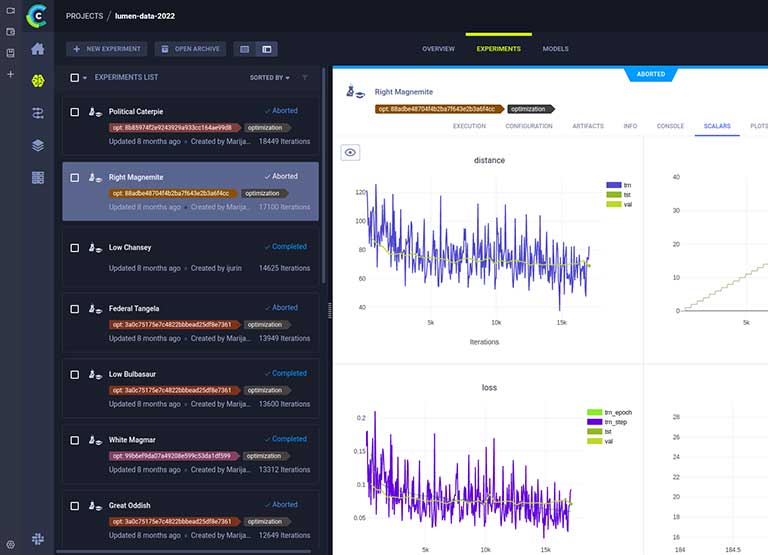Viewport: 768px width, 555px height.
Task: Click the plus icon in outer strip
Action: click(10, 74)
